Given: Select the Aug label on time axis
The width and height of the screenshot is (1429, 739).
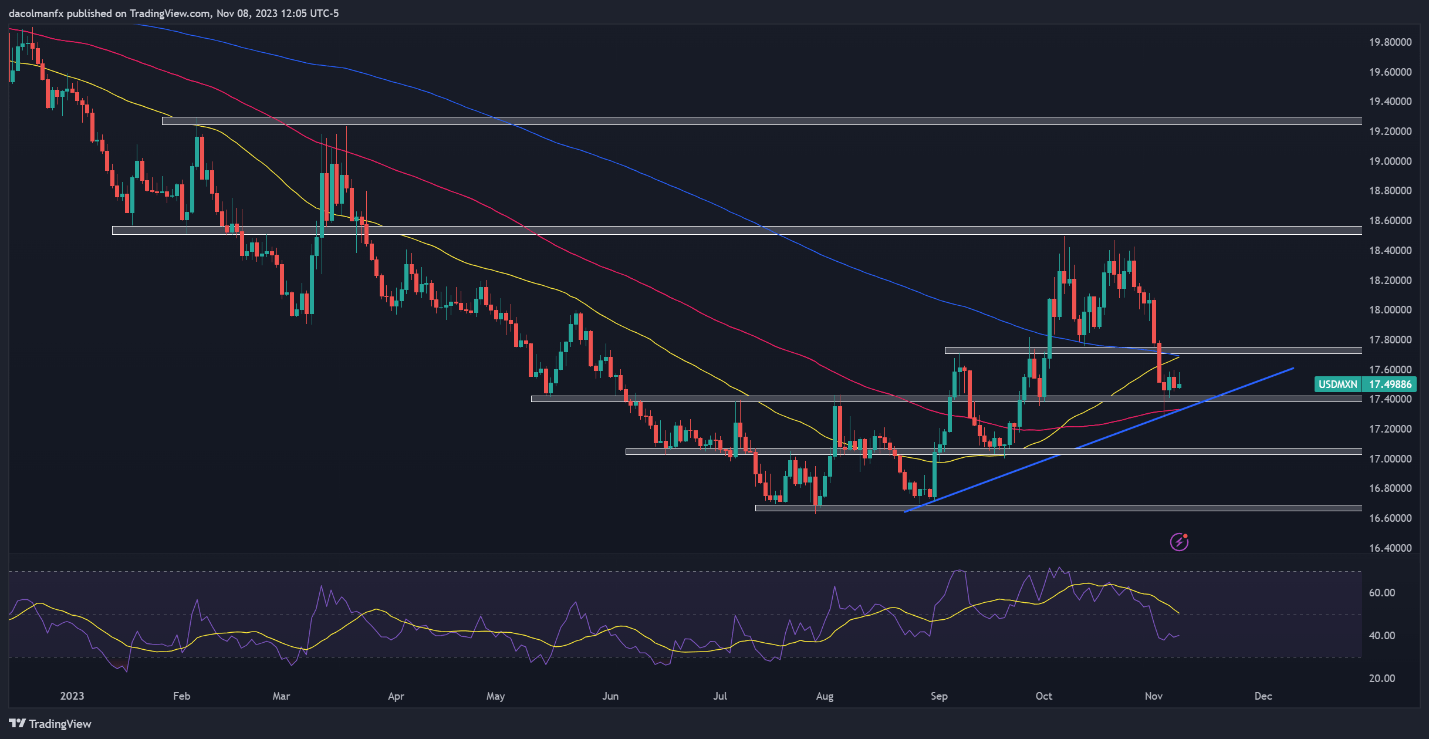Looking at the screenshot, I should 826,694.
